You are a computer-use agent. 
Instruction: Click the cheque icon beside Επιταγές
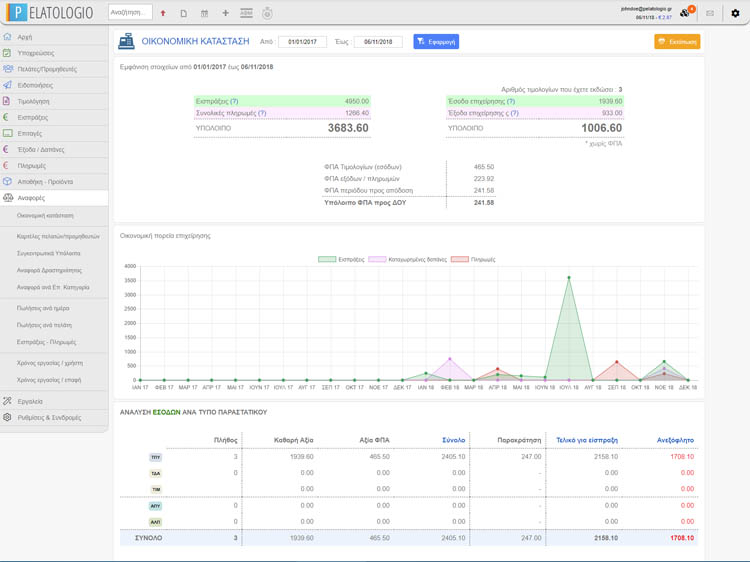8,133
